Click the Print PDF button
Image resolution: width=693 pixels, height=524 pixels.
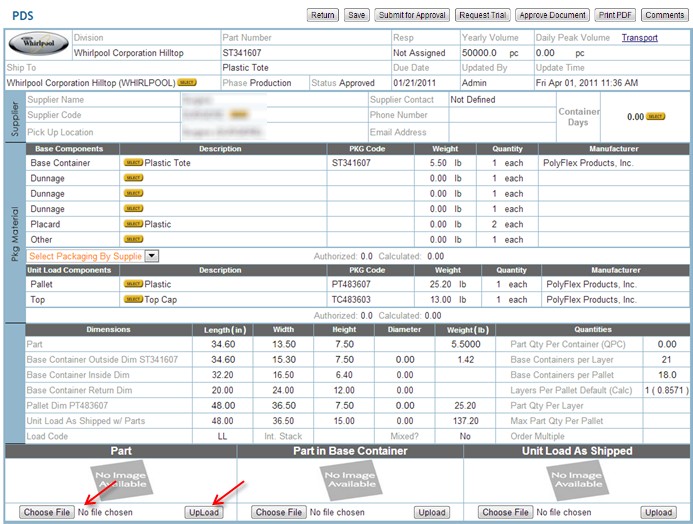pyautogui.click(x=615, y=15)
